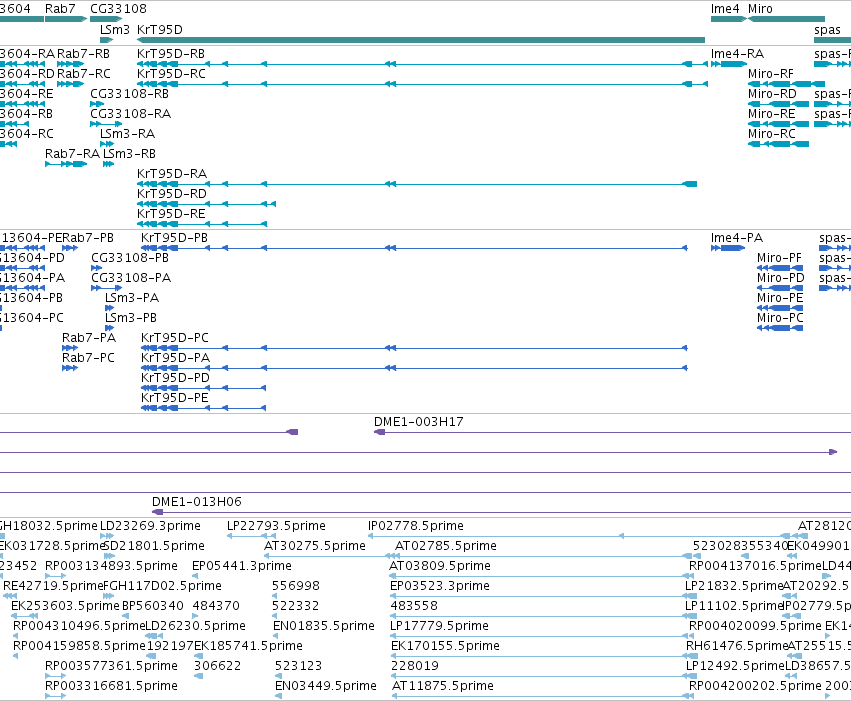851x701 pixels.
Task: Click the DME1-003H17 BAC clone label
Action: [x=418, y=422]
